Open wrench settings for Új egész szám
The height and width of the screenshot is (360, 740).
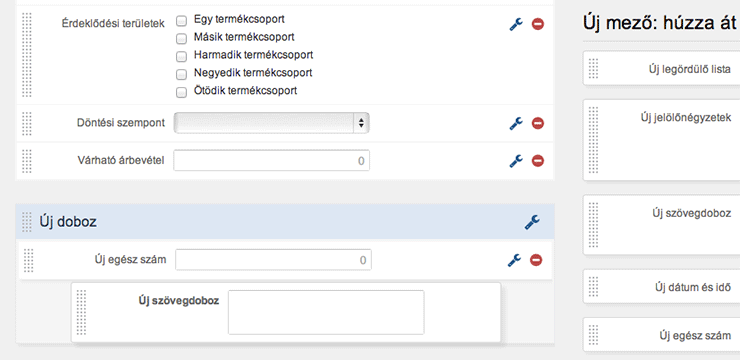(x=514, y=260)
